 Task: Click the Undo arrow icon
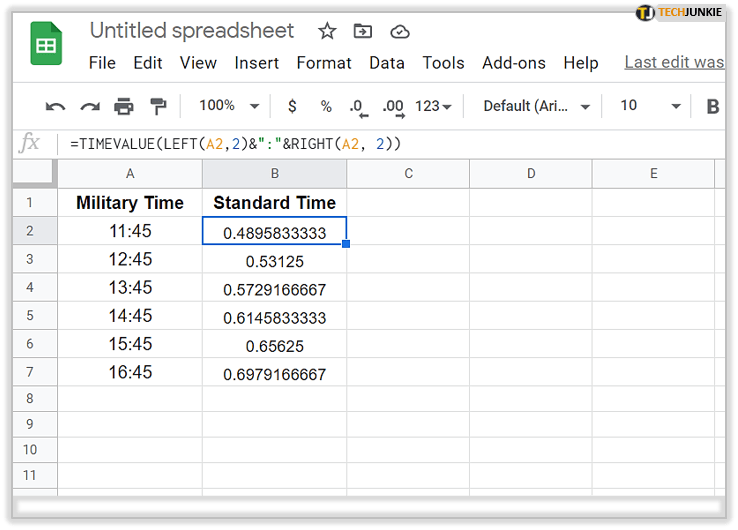pos(56,106)
